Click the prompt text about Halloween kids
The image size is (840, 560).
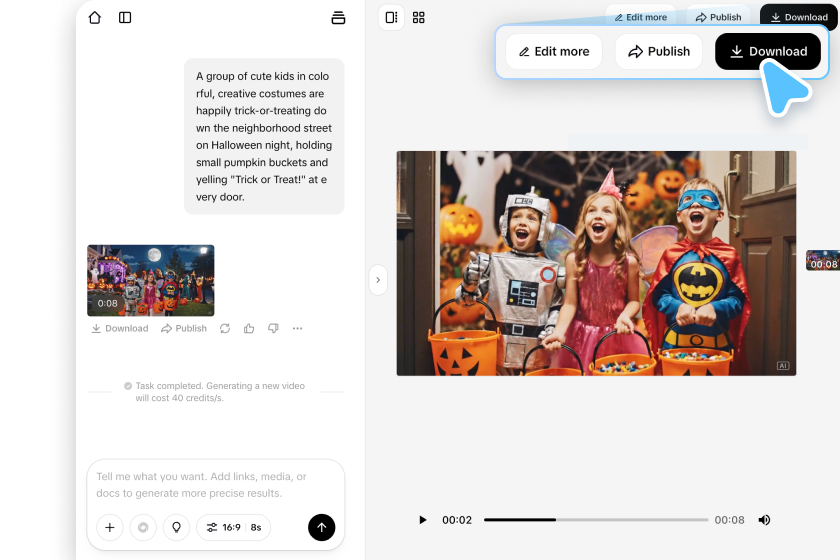tap(264, 136)
